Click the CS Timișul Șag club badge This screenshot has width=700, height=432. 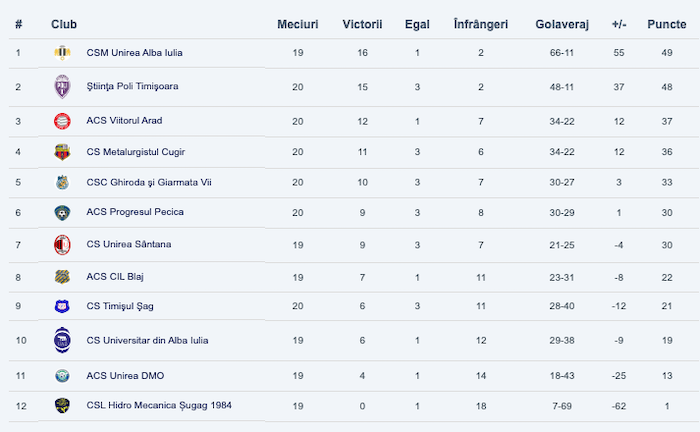pos(62,306)
